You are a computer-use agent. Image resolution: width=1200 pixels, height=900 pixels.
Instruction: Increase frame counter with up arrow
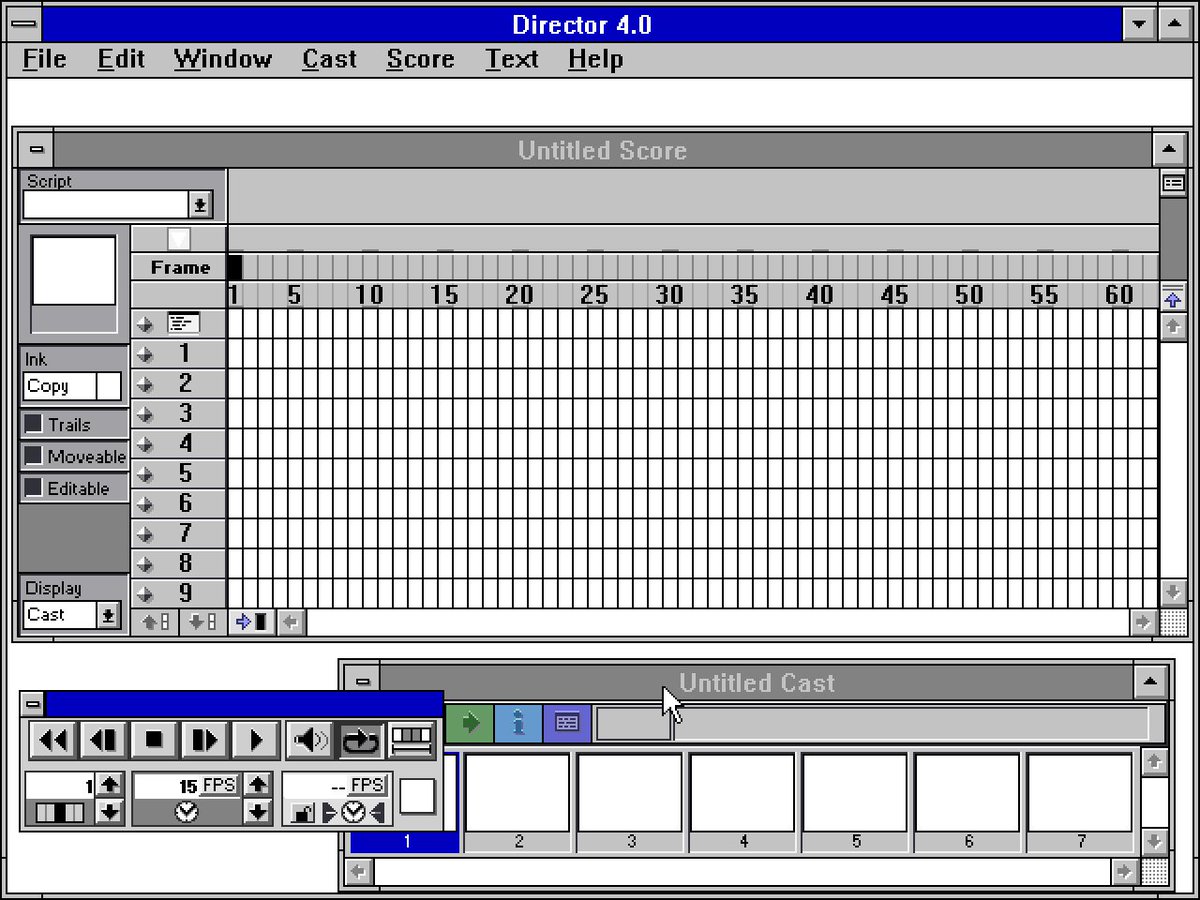[110, 785]
